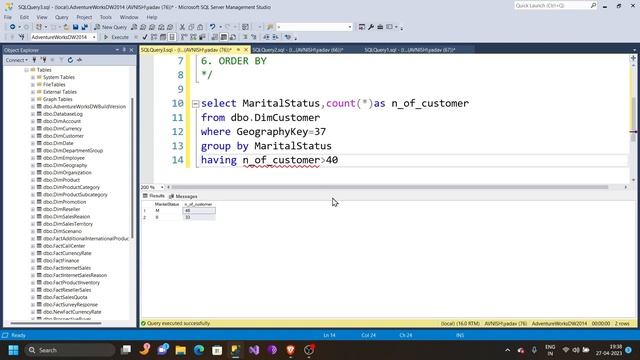Click the Object Explorer vertical scrollbar
This screenshot has width=640, height=360.
click(x=132, y=168)
